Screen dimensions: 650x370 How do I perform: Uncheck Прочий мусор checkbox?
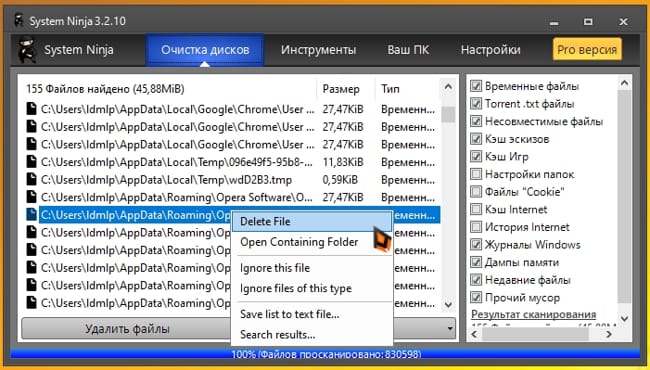pos(476,297)
